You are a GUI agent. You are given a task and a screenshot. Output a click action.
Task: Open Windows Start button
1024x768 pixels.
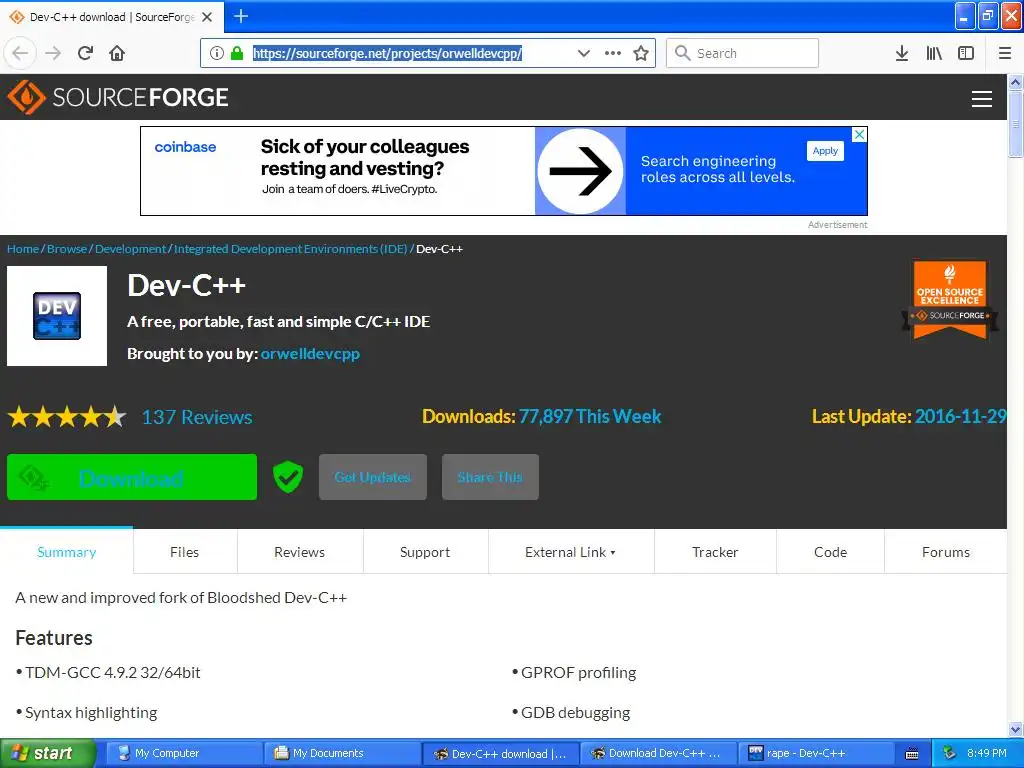[x=48, y=753]
